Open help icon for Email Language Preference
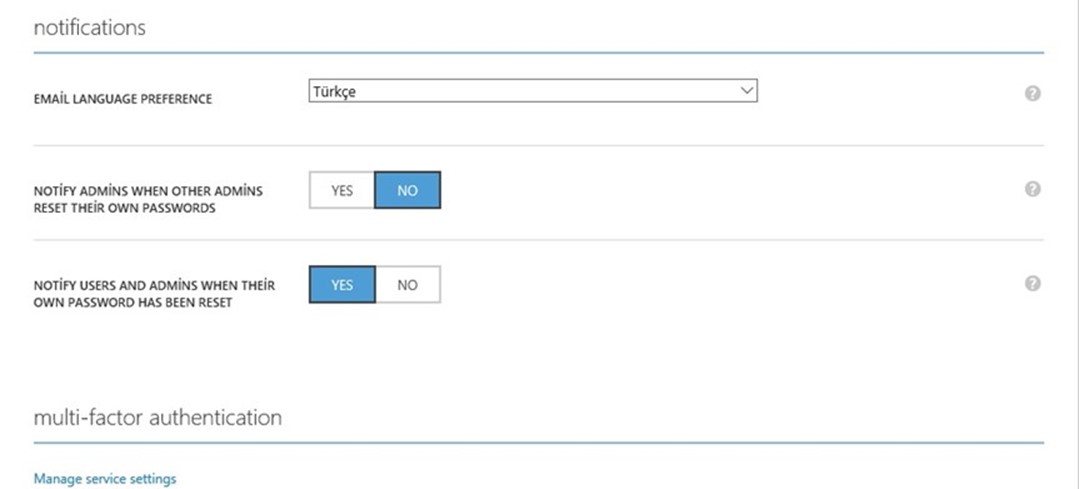Screen dimensions: 1079x489 pos(1032,94)
